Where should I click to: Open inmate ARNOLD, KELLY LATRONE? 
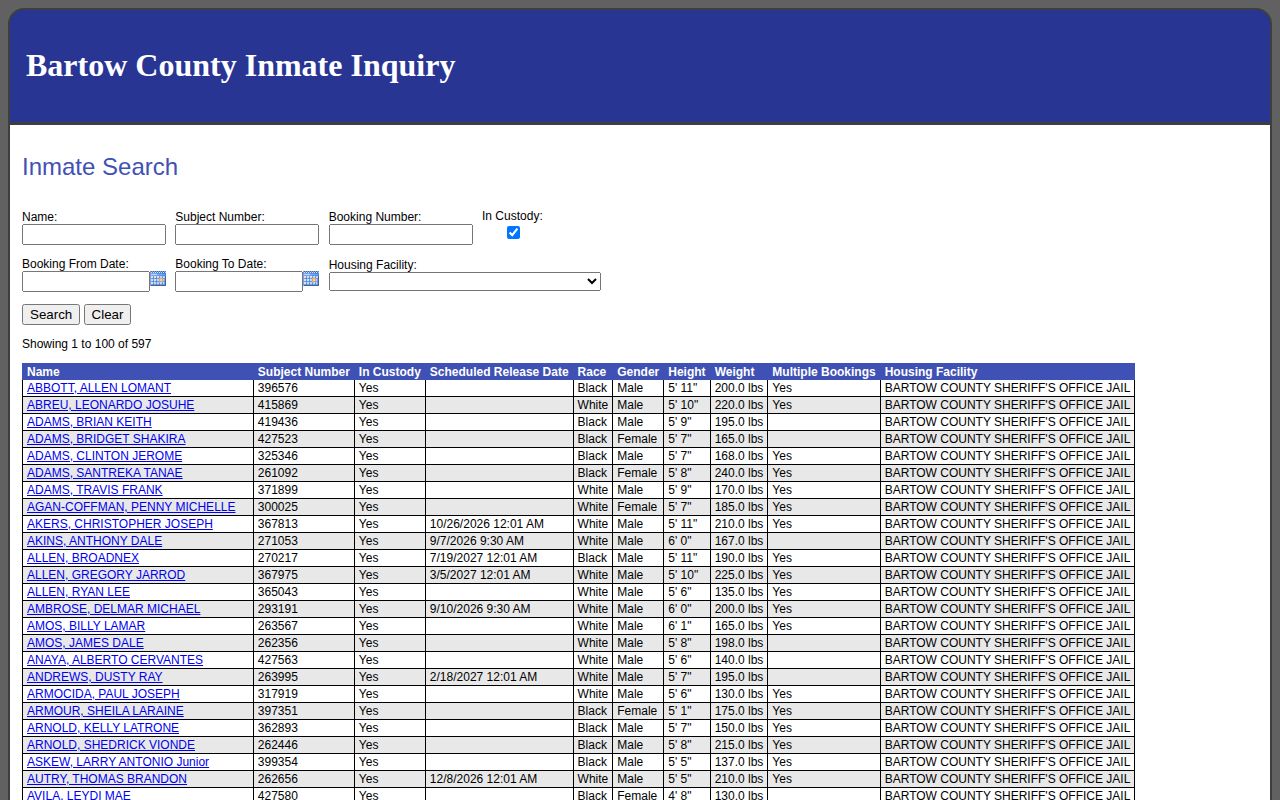click(x=103, y=728)
